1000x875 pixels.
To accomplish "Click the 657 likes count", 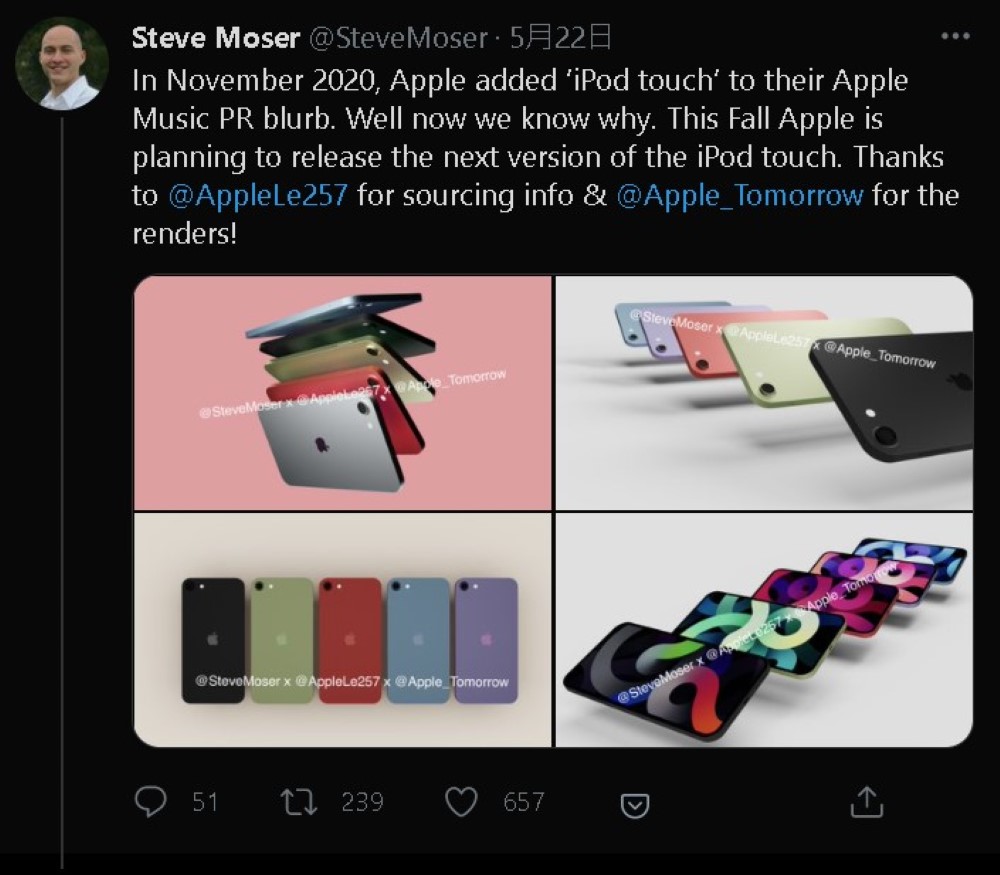I will (524, 802).
